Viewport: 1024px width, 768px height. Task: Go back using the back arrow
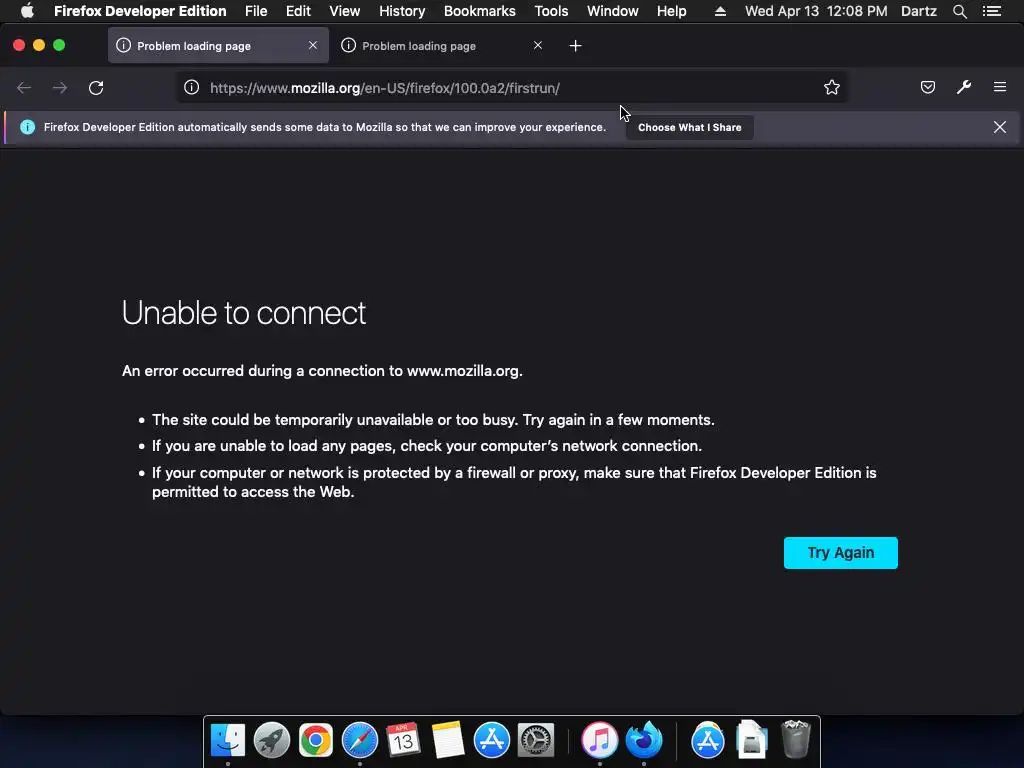pyautogui.click(x=24, y=88)
